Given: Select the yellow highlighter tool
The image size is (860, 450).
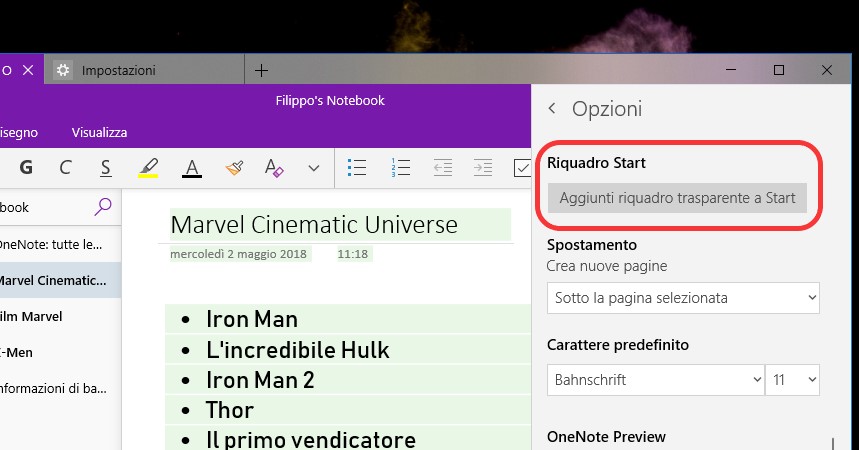Looking at the screenshot, I should coord(148,168).
